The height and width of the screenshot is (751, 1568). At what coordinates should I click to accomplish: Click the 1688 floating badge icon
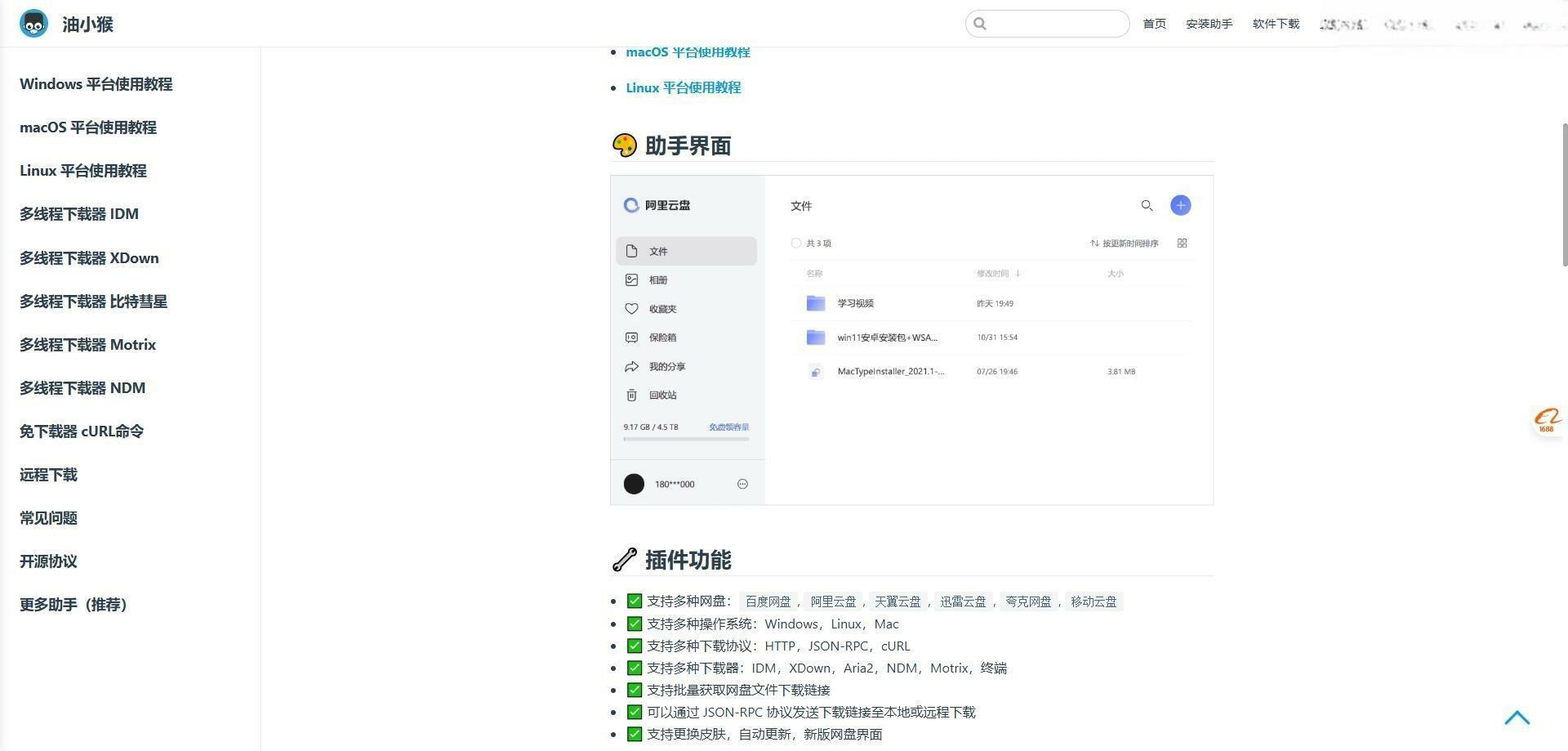pyautogui.click(x=1548, y=421)
